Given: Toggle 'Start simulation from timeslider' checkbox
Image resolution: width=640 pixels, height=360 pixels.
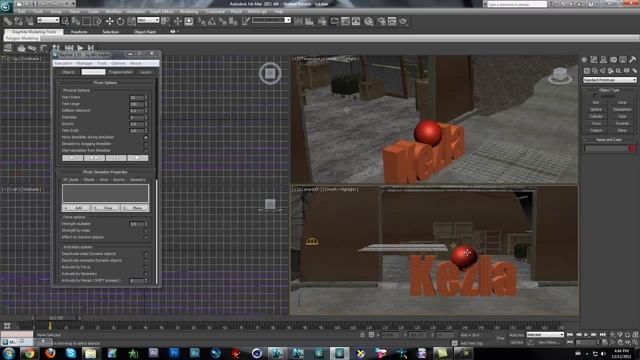Looking at the screenshot, I should [x=146, y=151].
